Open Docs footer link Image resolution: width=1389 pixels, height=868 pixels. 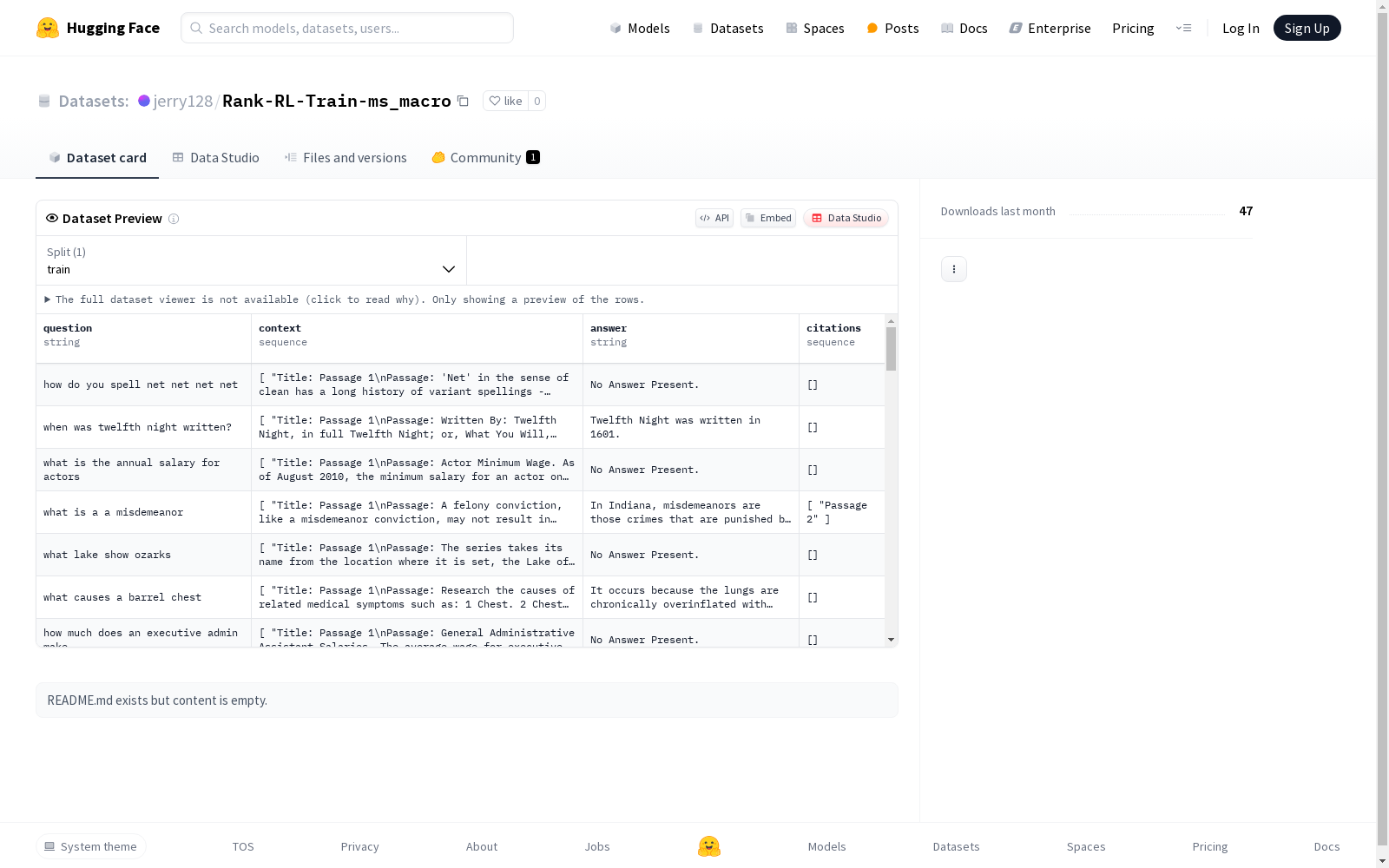tap(1327, 846)
